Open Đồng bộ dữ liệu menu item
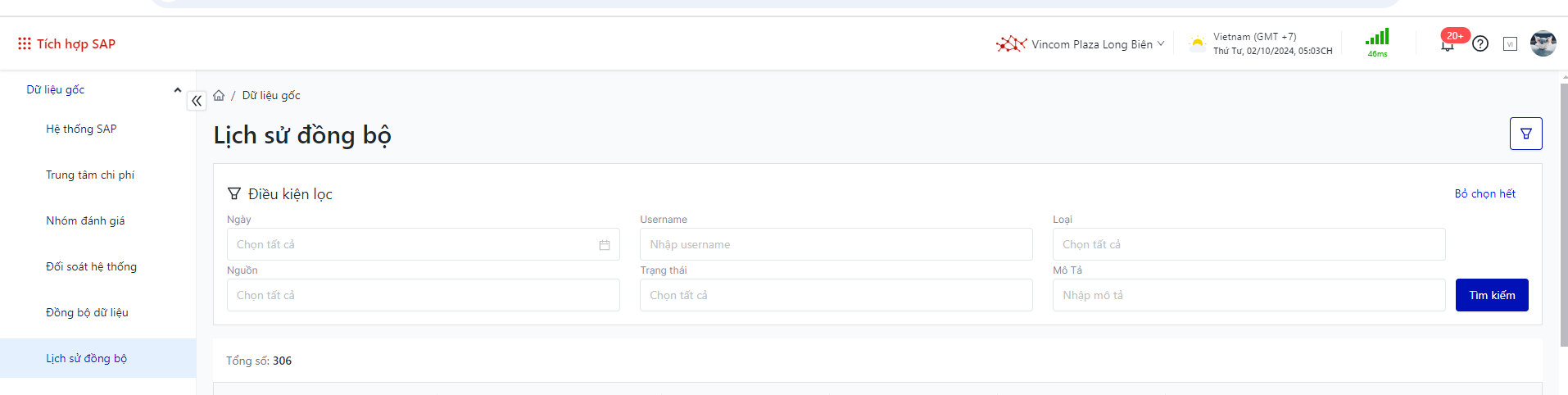This screenshot has height=395, width=1568. 87,312
